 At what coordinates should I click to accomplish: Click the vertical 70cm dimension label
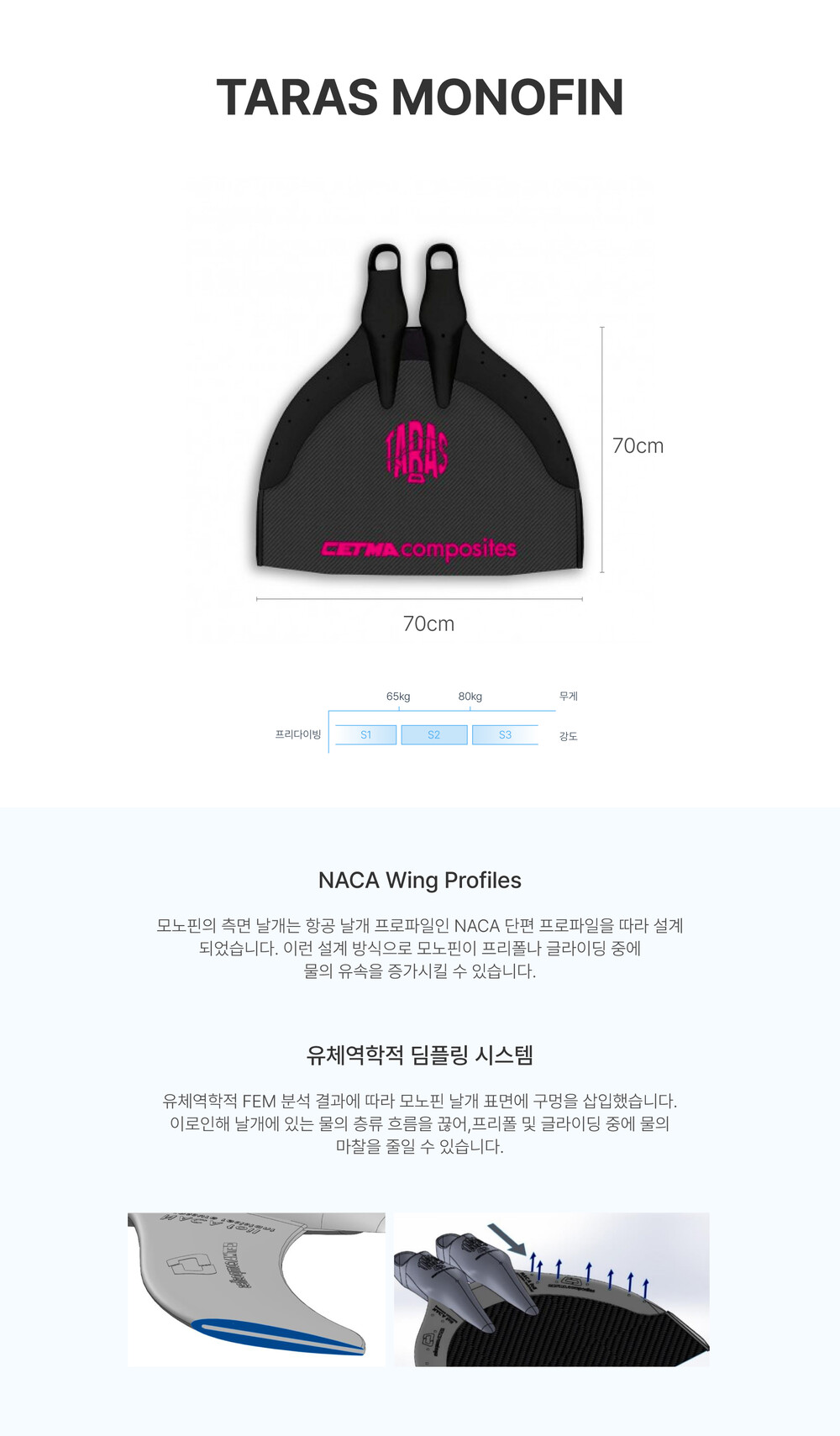638,446
